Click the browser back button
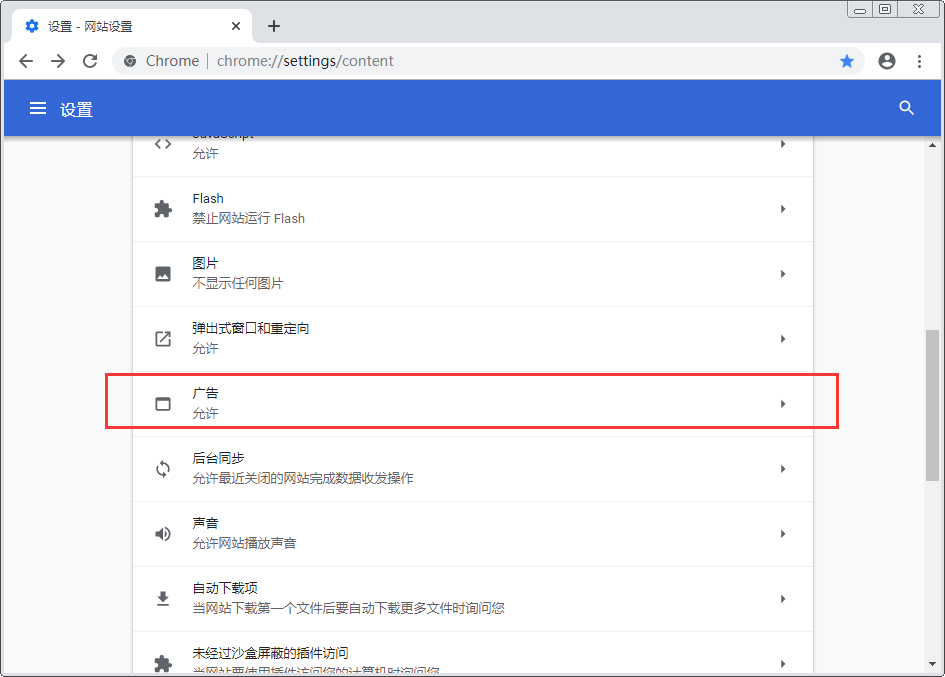945x677 pixels. pyautogui.click(x=26, y=61)
